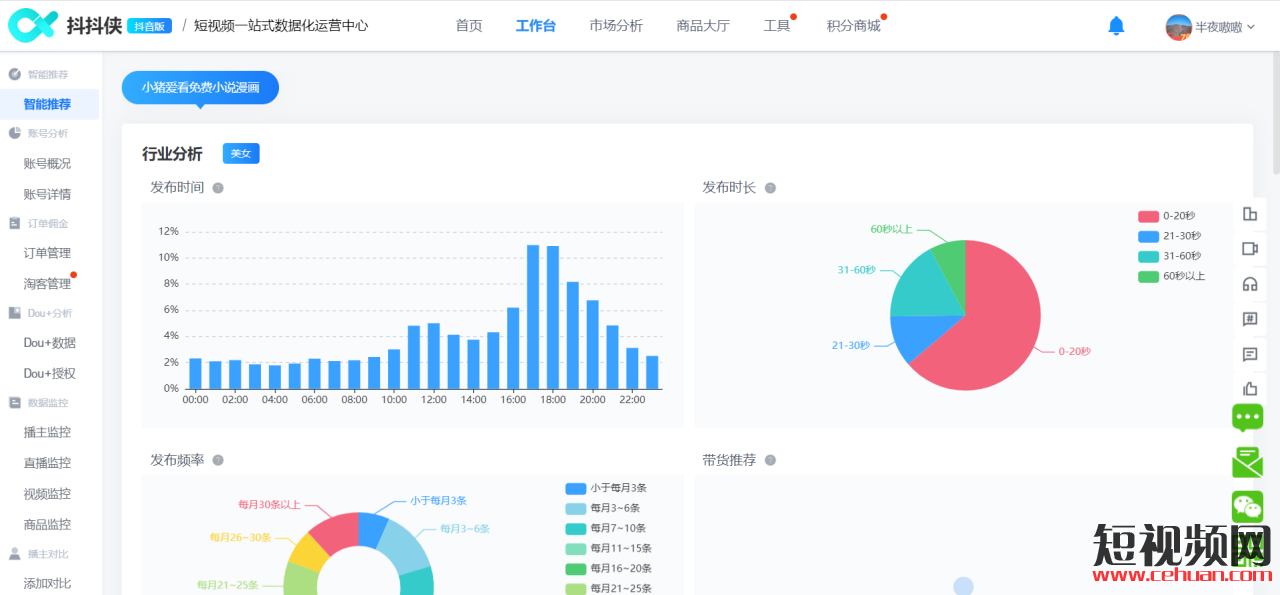The image size is (1280, 595).
Task: Open 账号概况 in the sidebar
Action: (47, 163)
